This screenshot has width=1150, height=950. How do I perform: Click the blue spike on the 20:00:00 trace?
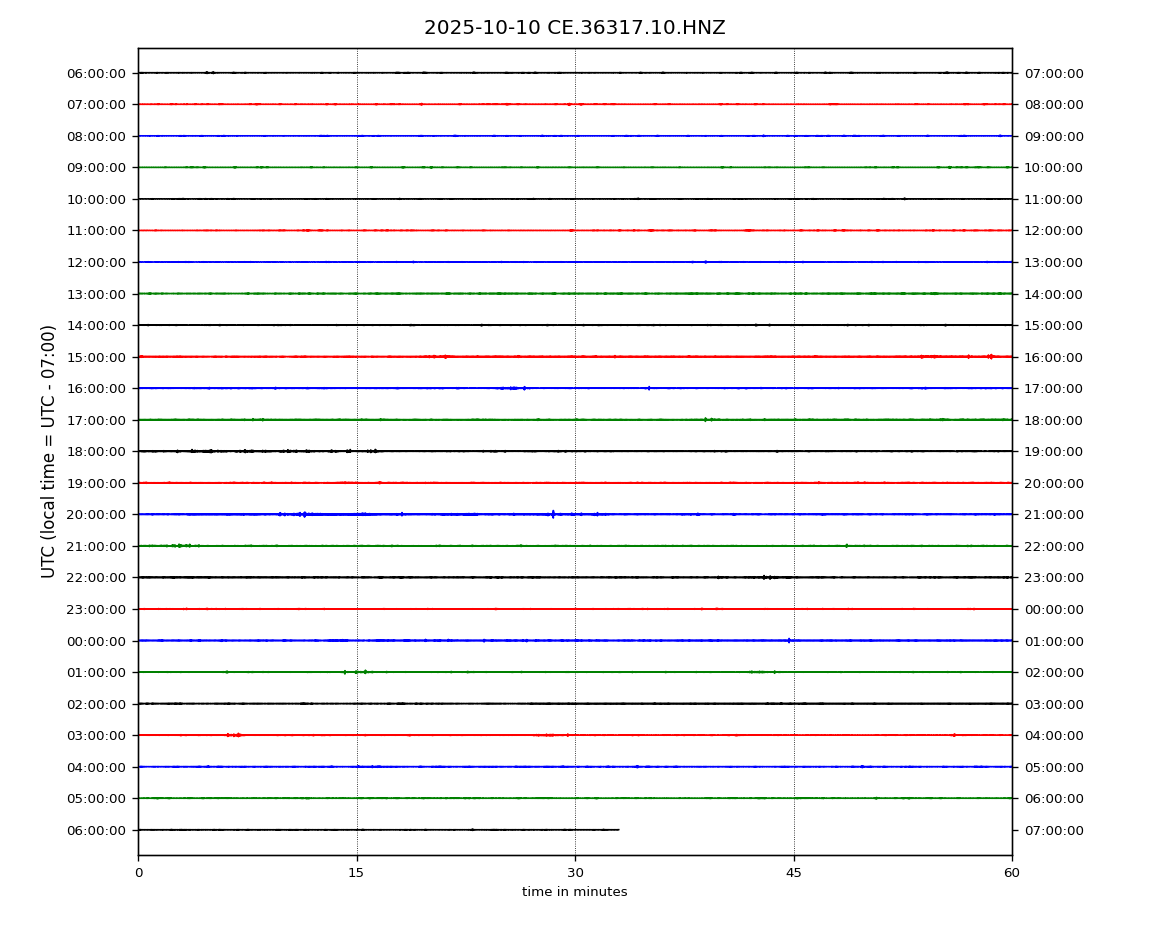[x=553, y=514]
